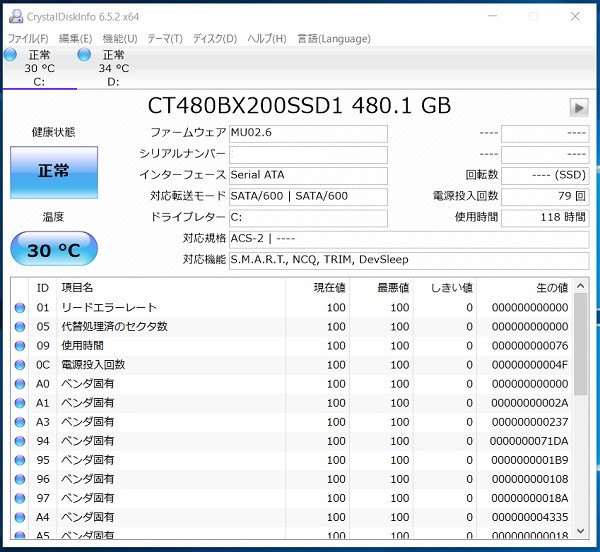Open the 言語(Language) menu

point(334,39)
